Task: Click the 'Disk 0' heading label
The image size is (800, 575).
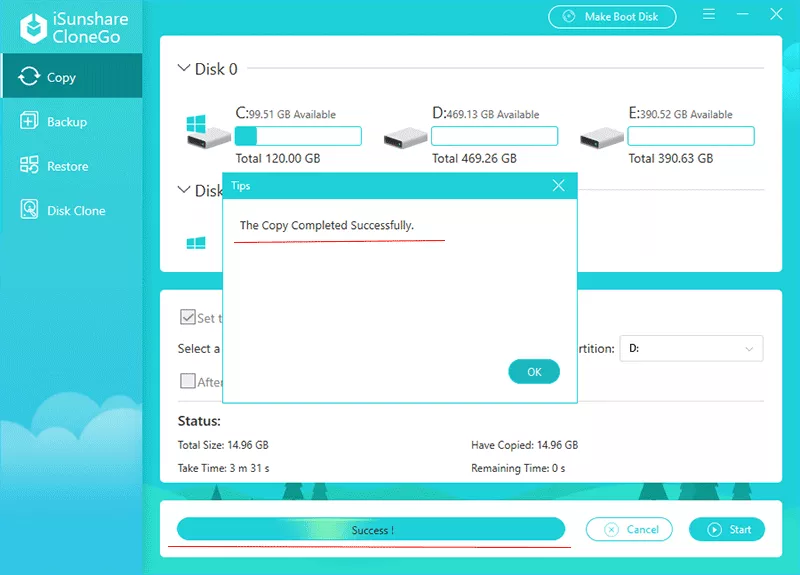Action: [x=216, y=69]
